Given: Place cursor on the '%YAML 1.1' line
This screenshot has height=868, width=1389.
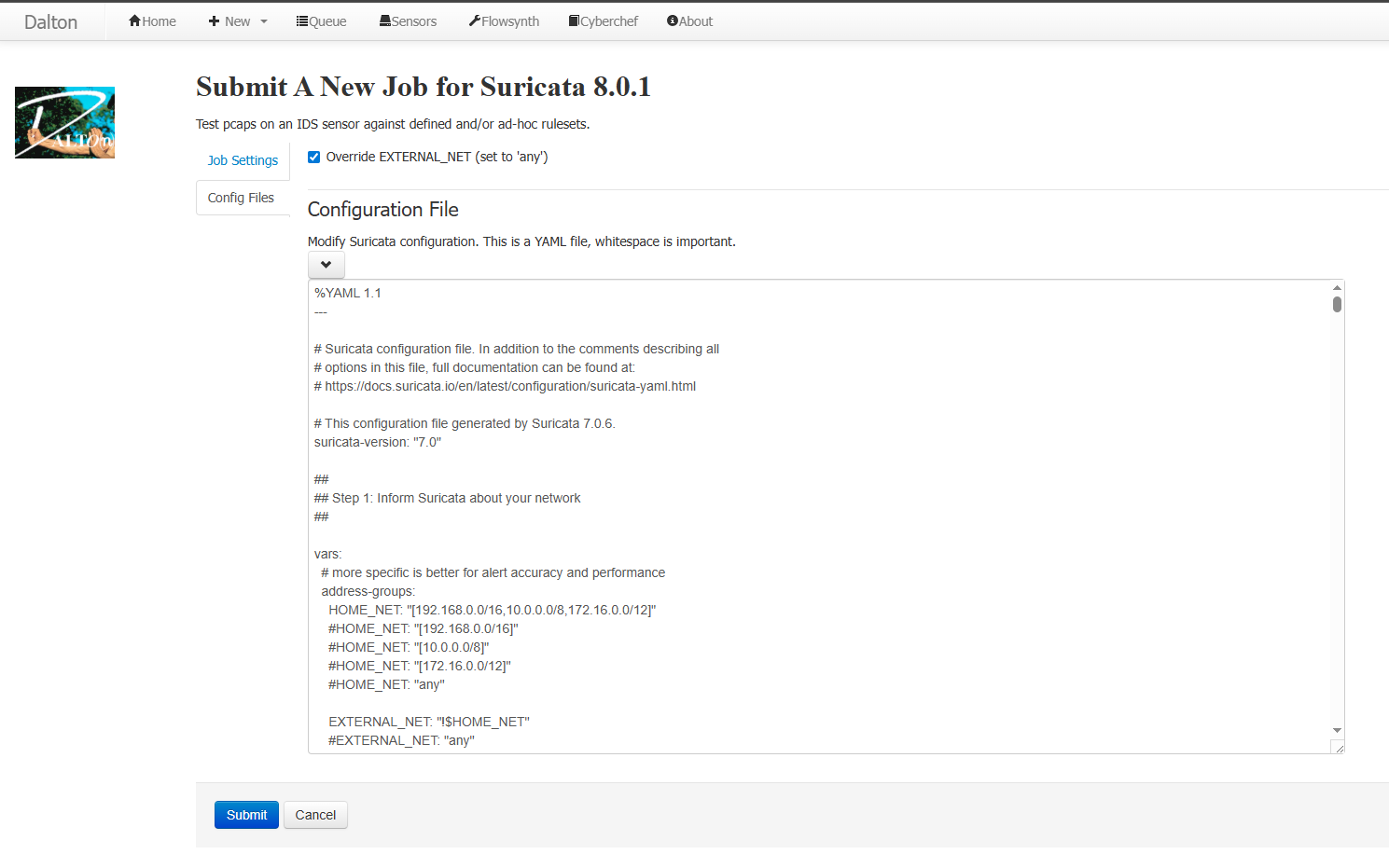Looking at the screenshot, I should [348, 293].
